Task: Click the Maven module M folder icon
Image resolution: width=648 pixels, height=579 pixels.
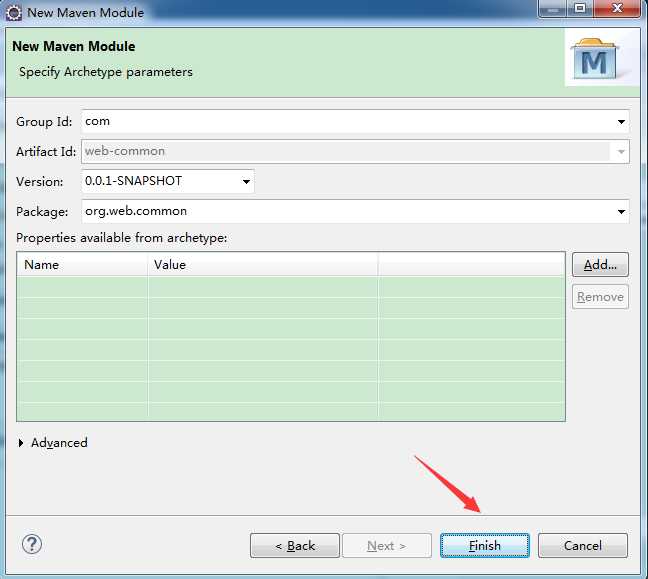Action: 594,59
